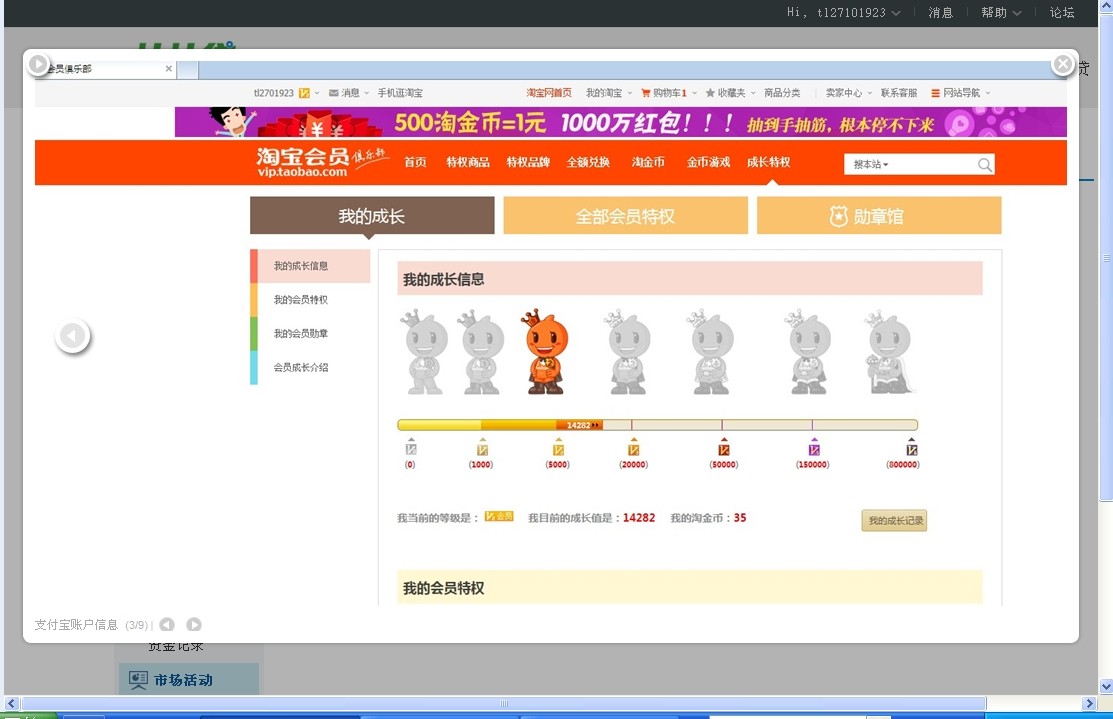Click the purple 150000 level badge icon

813,449
